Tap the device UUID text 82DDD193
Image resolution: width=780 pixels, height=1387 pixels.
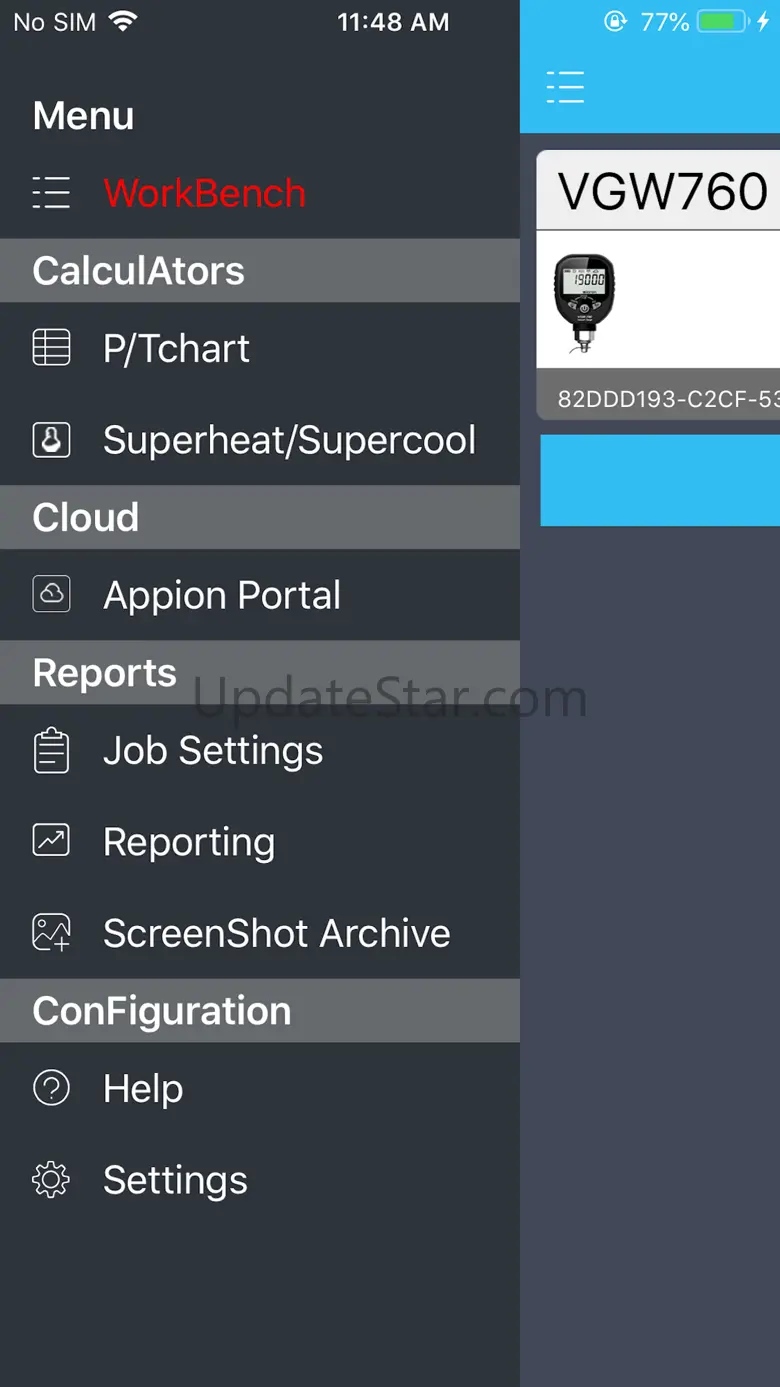[667, 399]
